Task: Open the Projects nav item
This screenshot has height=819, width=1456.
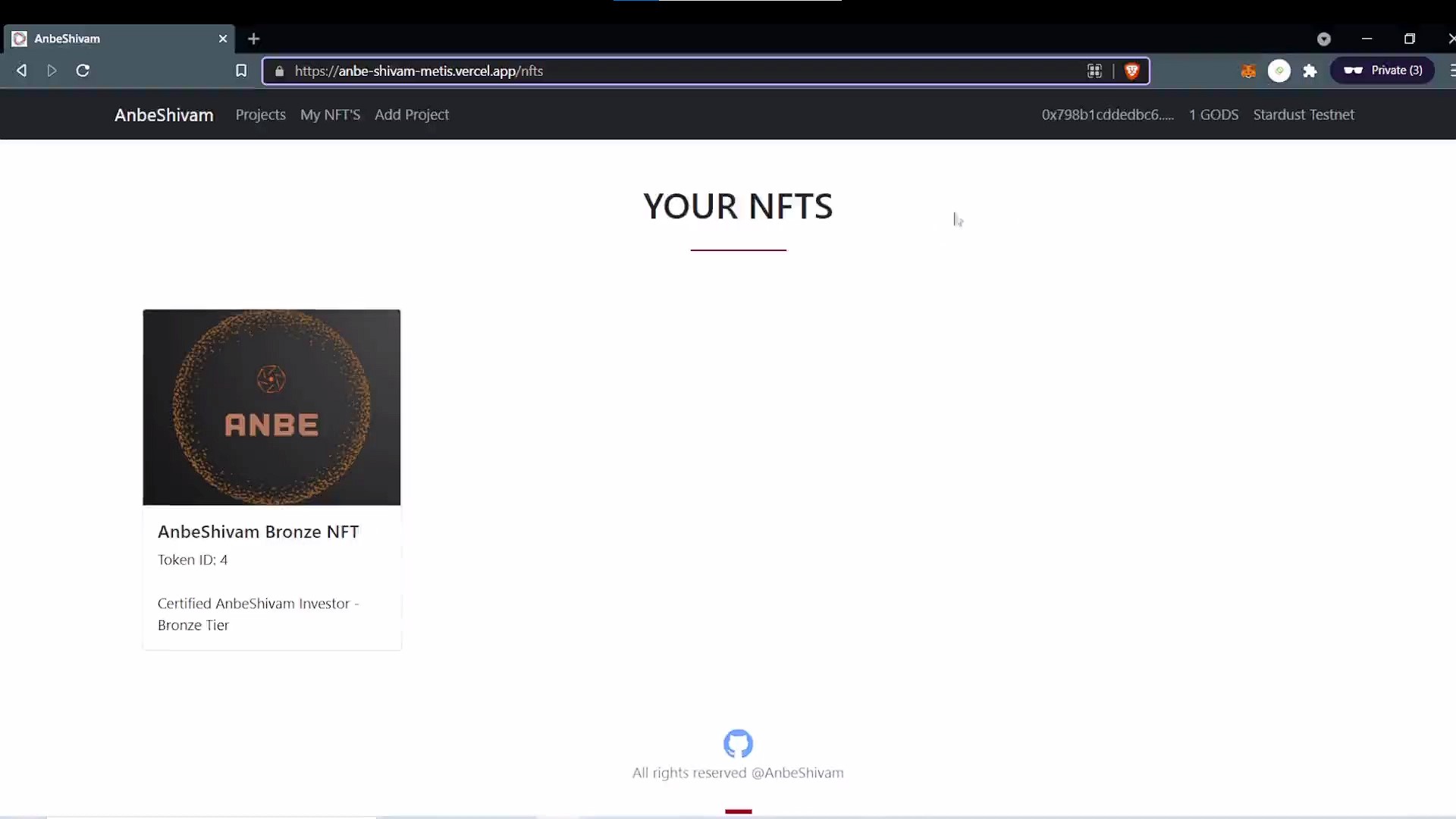Action: point(260,115)
